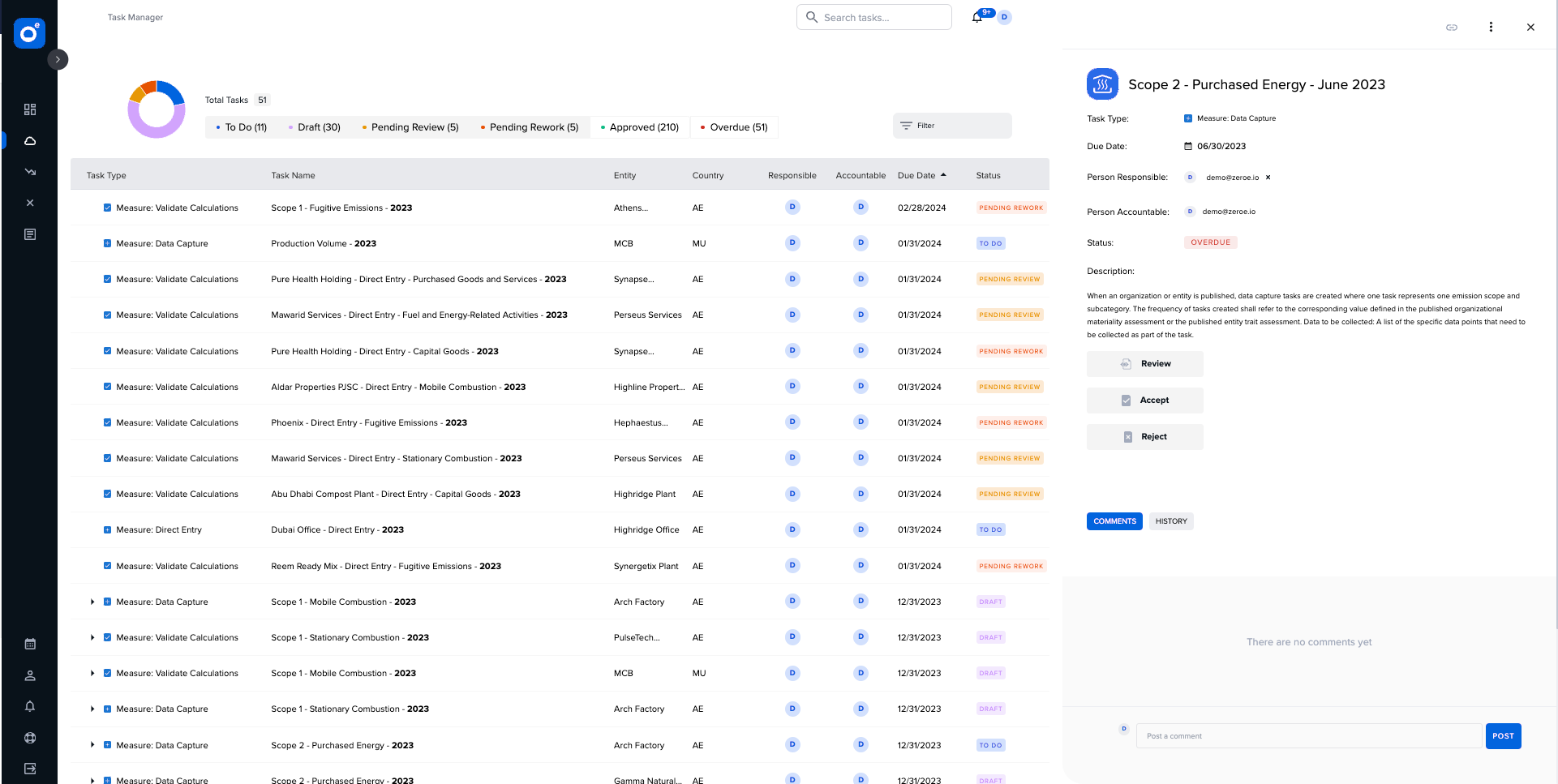The image size is (1558, 784).
Task: Select the user profile icon in the sidebar
Action: click(x=30, y=675)
